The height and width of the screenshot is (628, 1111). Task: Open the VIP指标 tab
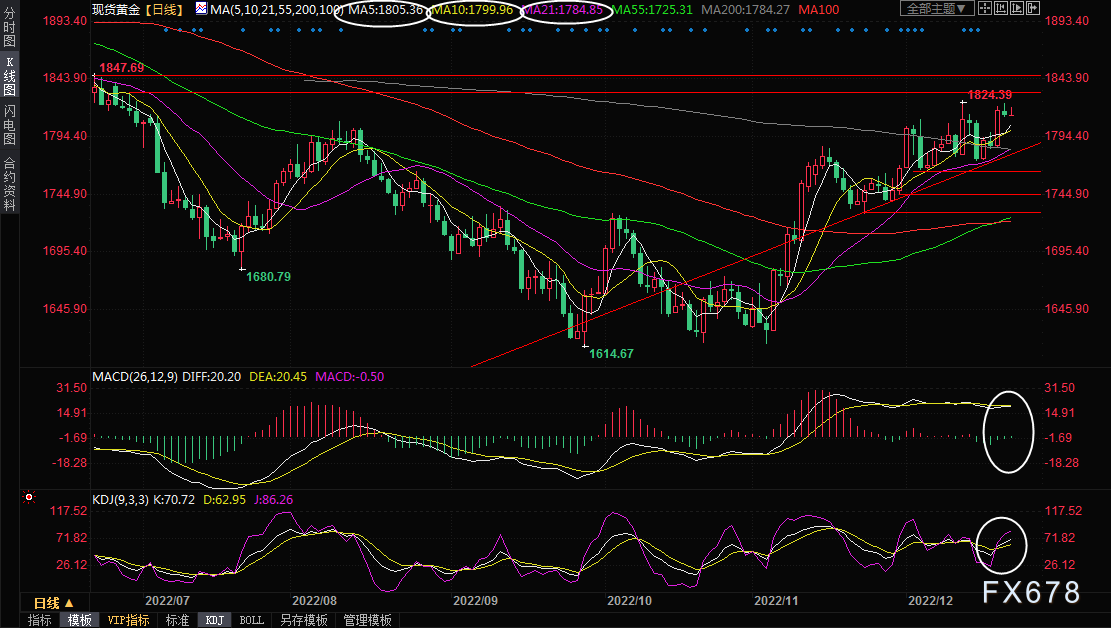tap(128, 620)
